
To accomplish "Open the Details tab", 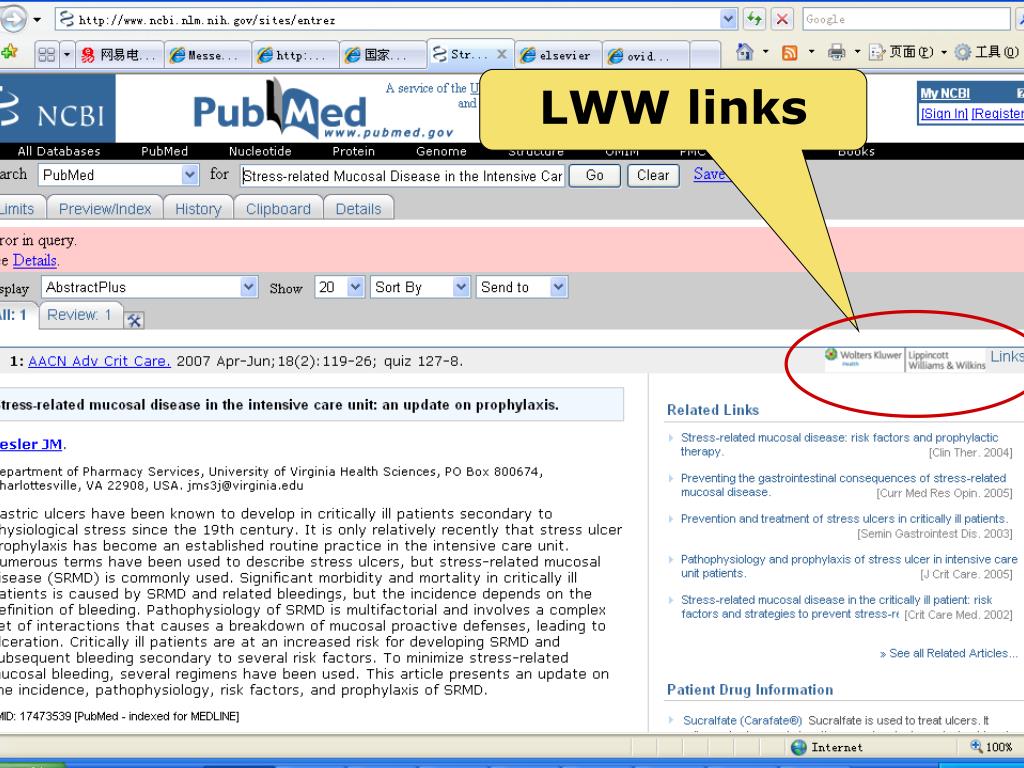I will click(359, 208).
